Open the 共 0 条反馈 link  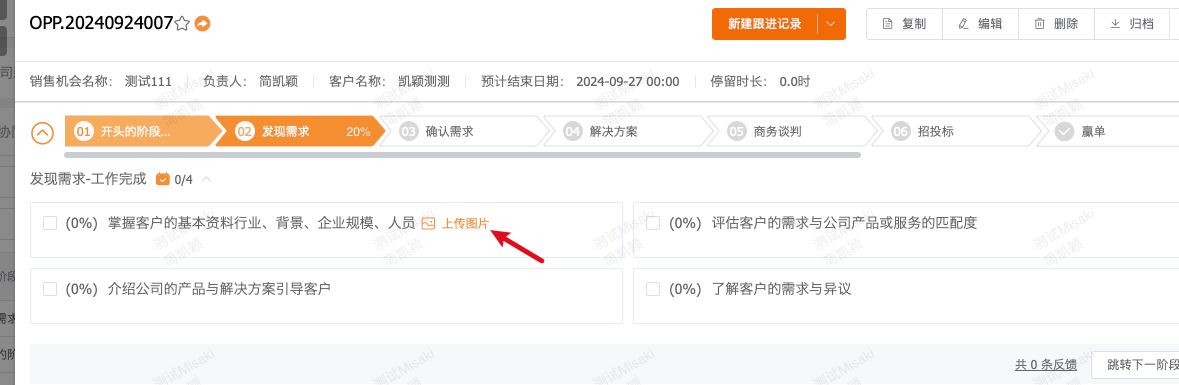[1045, 365]
